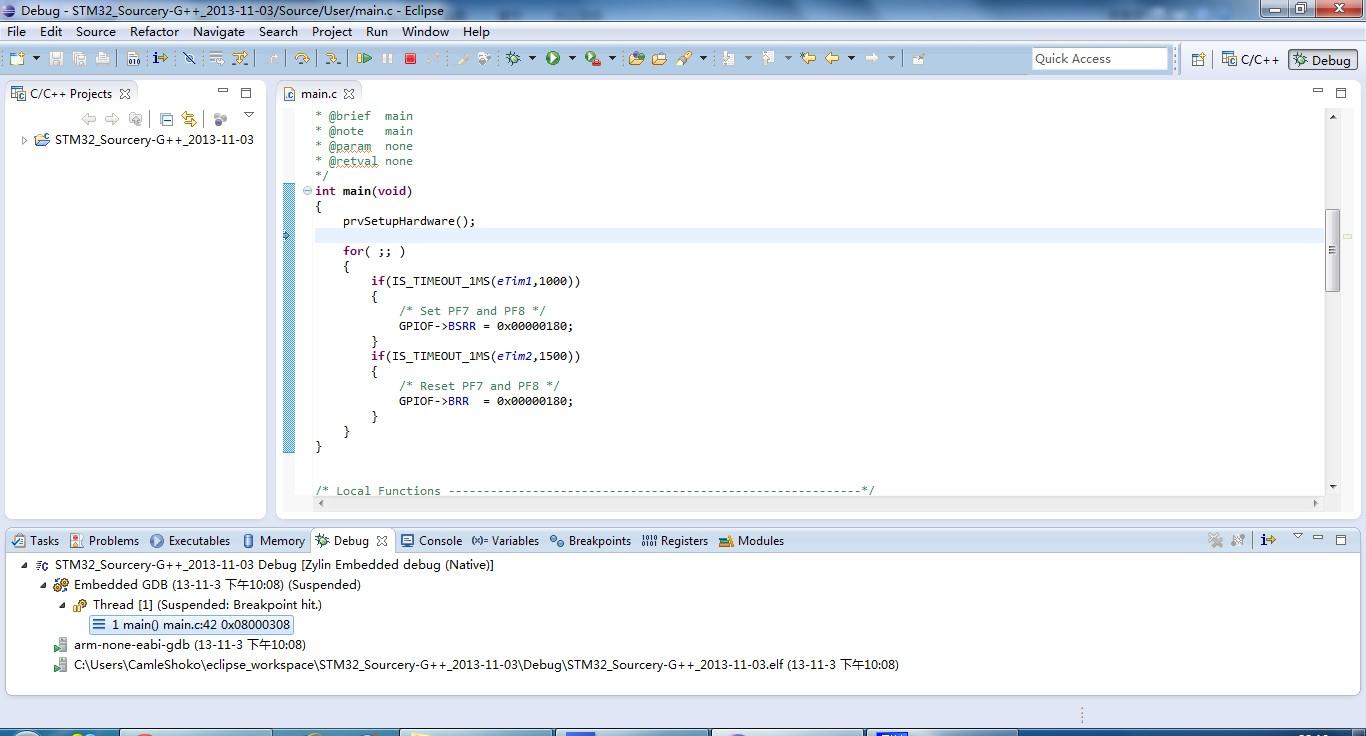Toggle the breakpoint in the editor margin
This screenshot has width=1366, height=736.
288,236
